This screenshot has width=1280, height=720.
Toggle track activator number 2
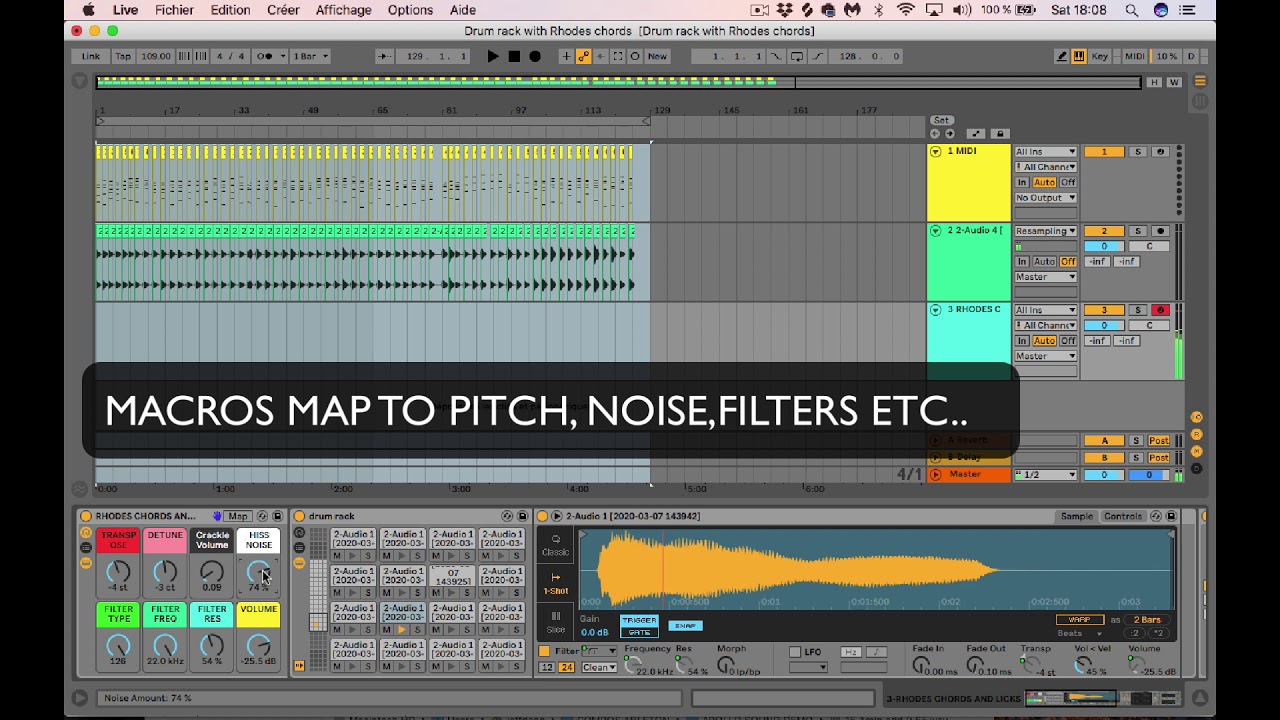(1104, 231)
